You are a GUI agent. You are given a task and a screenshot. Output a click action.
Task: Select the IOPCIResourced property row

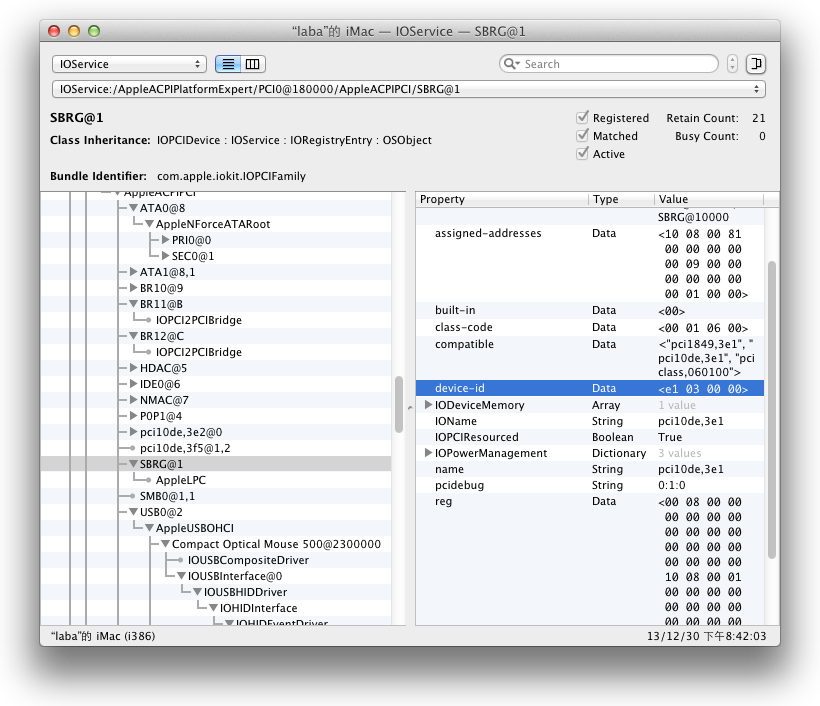pyautogui.click(x=590, y=437)
